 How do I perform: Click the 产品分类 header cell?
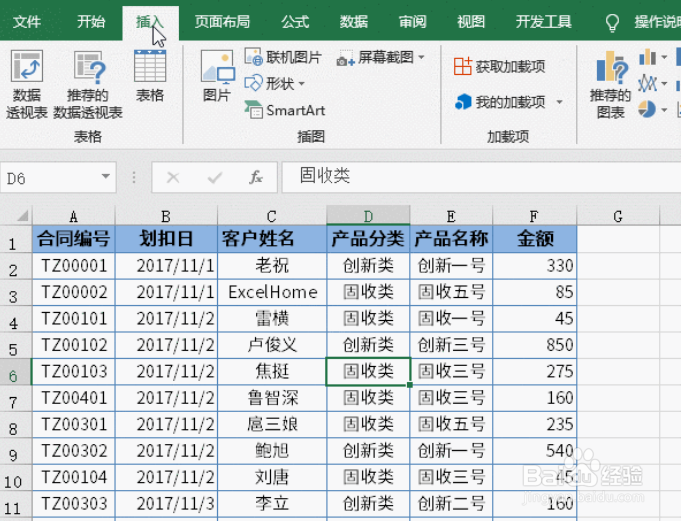(368, 239)
